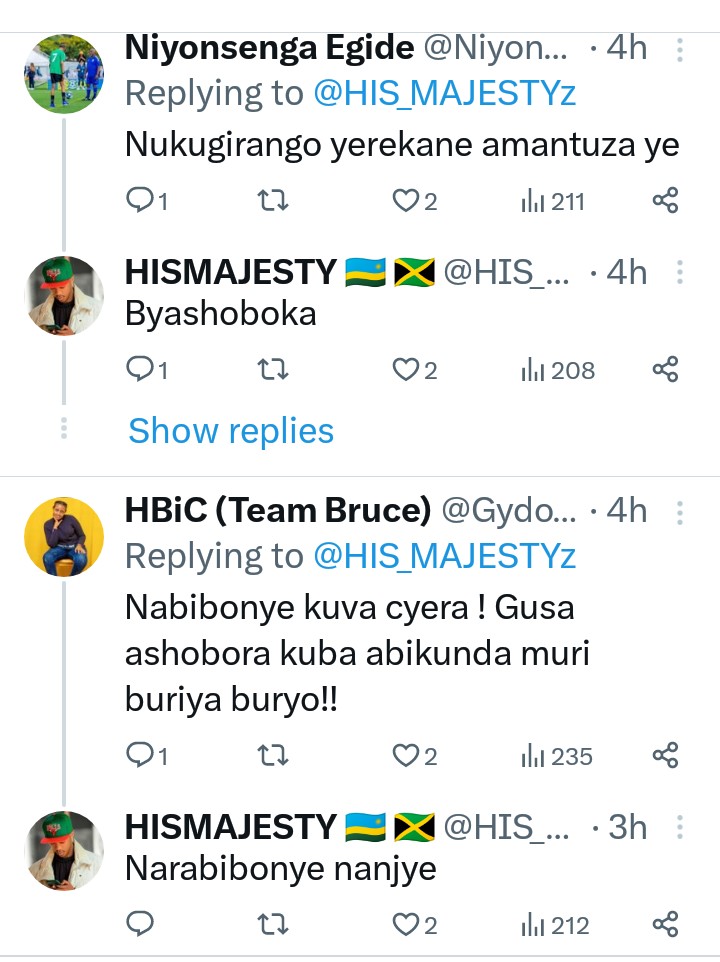Share the Narabibonye nanjye tweet
This screenshot has height=962, width=720.
click(665, 925)
